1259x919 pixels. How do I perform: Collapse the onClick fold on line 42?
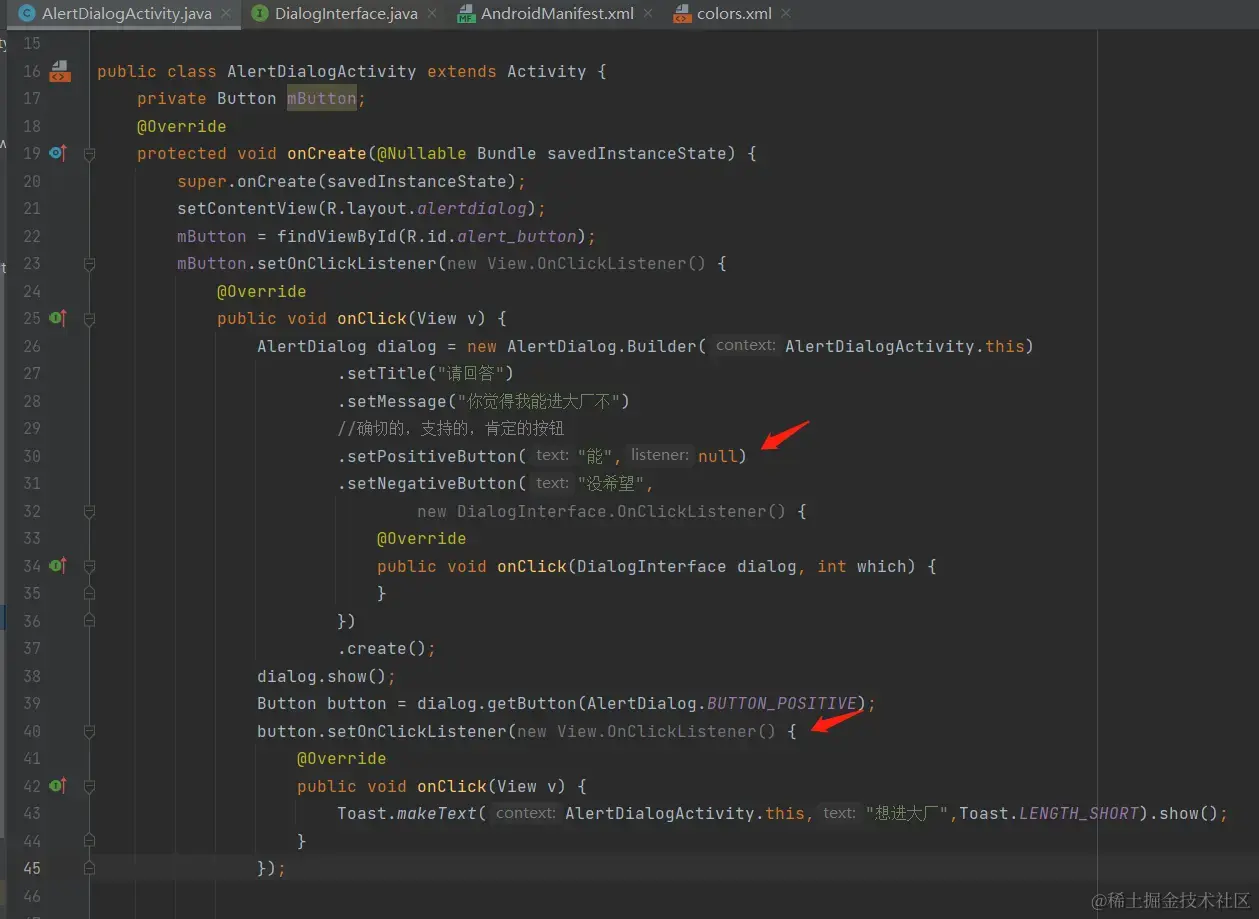tap(89, 786)
